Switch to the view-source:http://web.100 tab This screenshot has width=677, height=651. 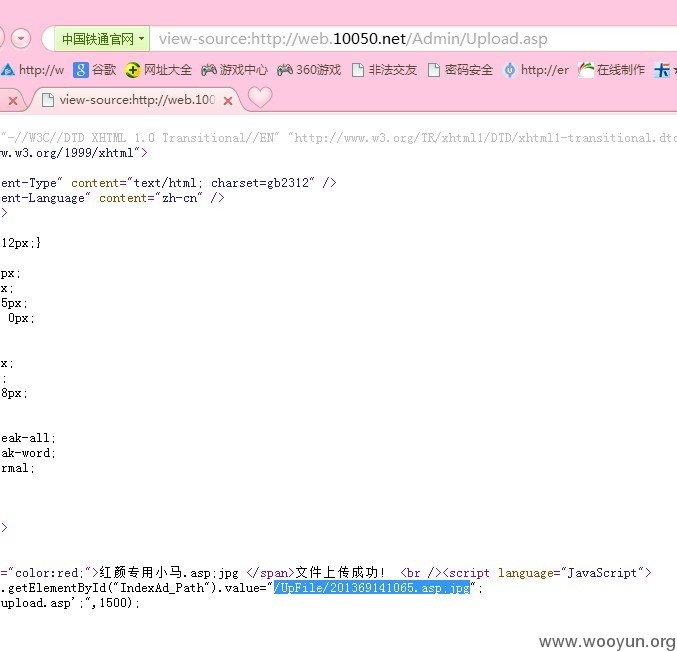[136, 100]
